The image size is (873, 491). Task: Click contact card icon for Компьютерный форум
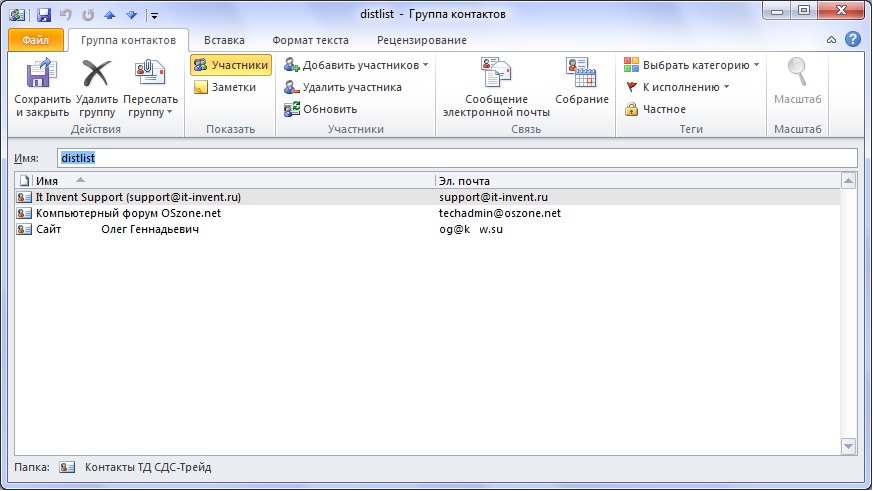(24, 213)
